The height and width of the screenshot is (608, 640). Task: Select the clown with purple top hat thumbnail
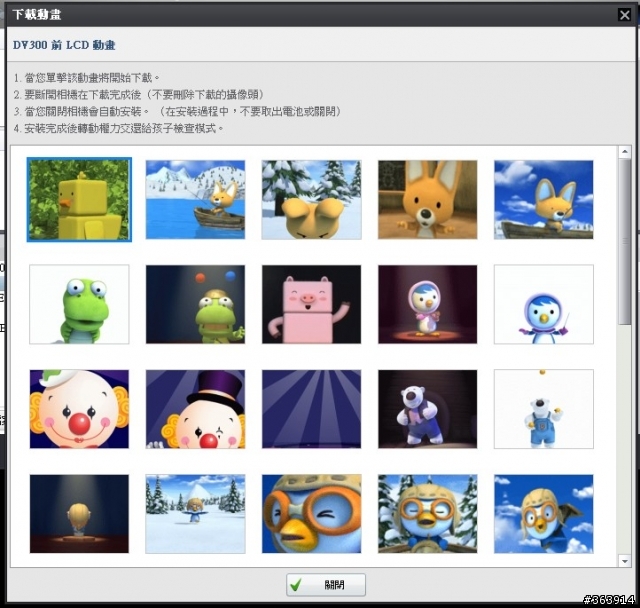pos(196,409)
